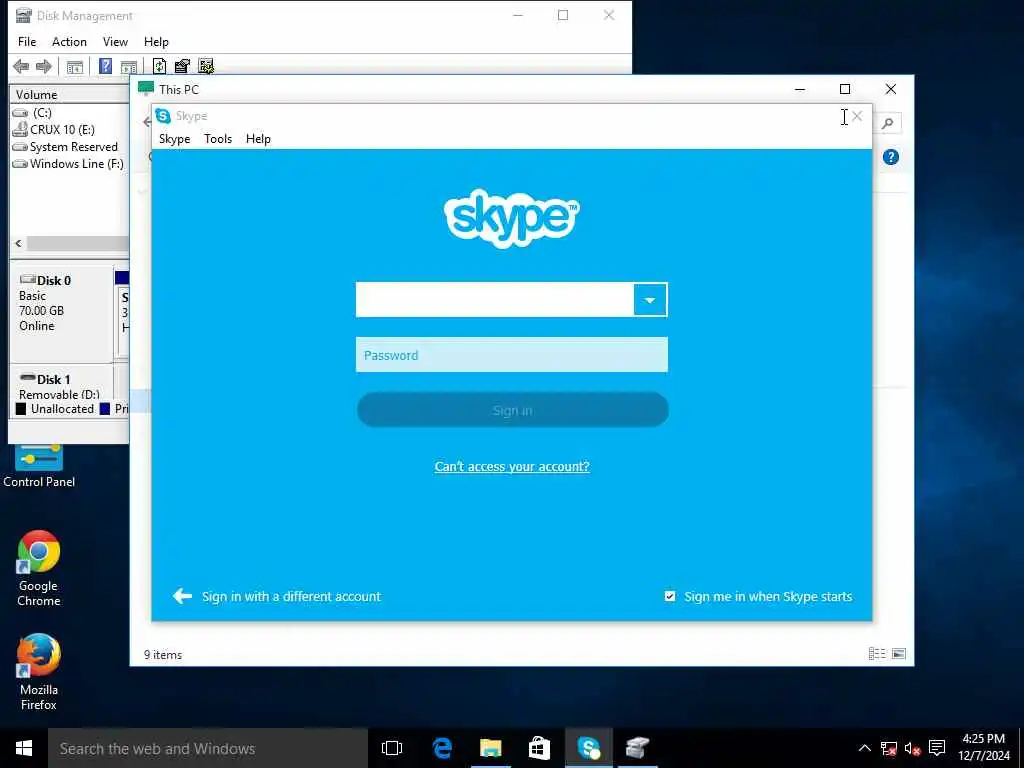Viewport: 1024px width, 768px height.
Task: Click the Forward arrow in Disk Management toolbar
Action: click(44, 66)
